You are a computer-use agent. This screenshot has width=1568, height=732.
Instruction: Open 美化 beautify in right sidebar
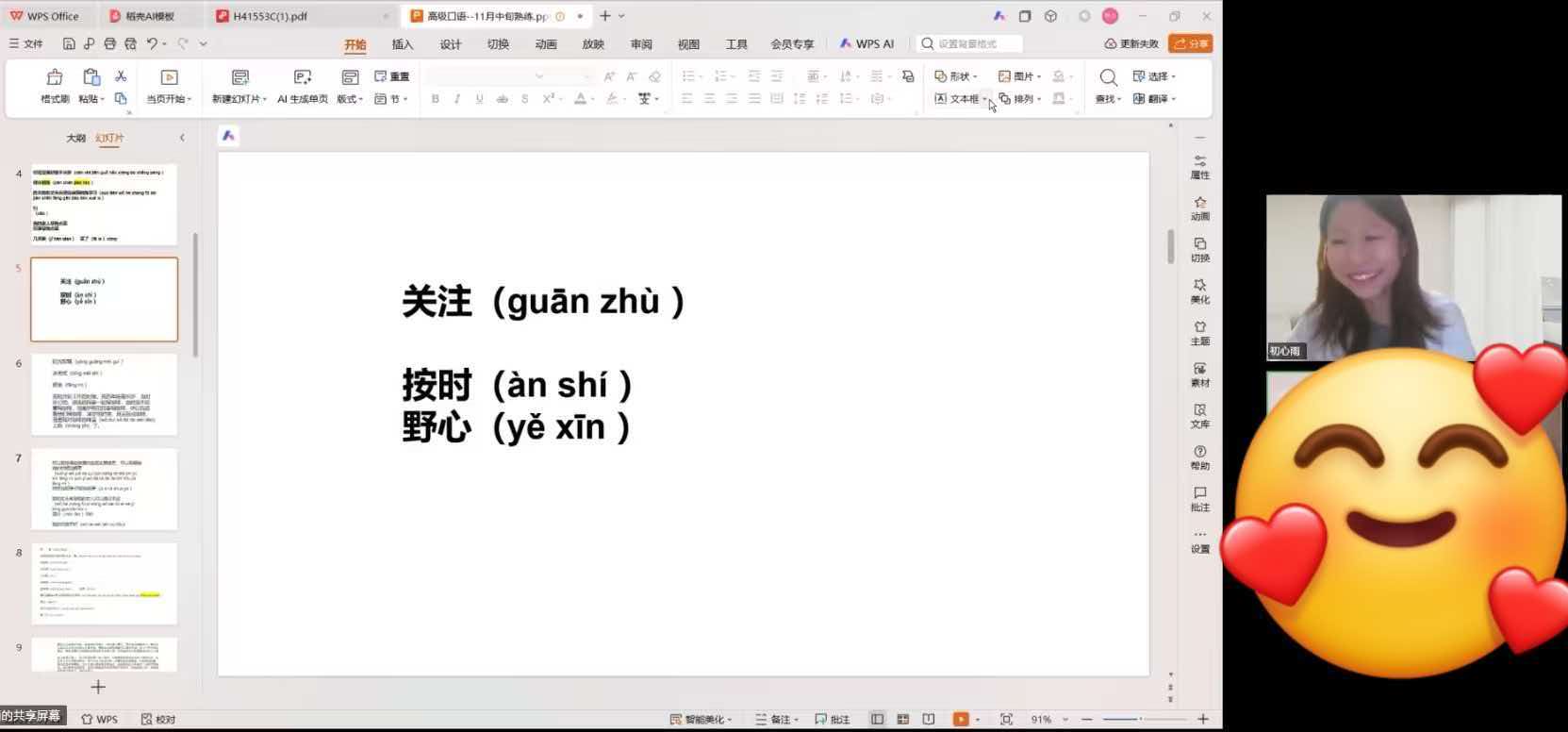tap(1199, 291)
